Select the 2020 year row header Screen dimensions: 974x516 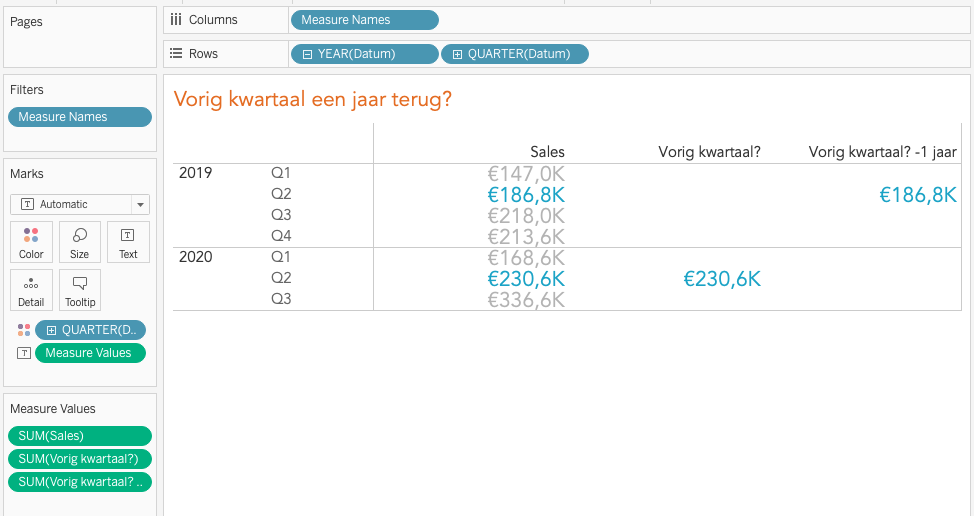(195, 257)
